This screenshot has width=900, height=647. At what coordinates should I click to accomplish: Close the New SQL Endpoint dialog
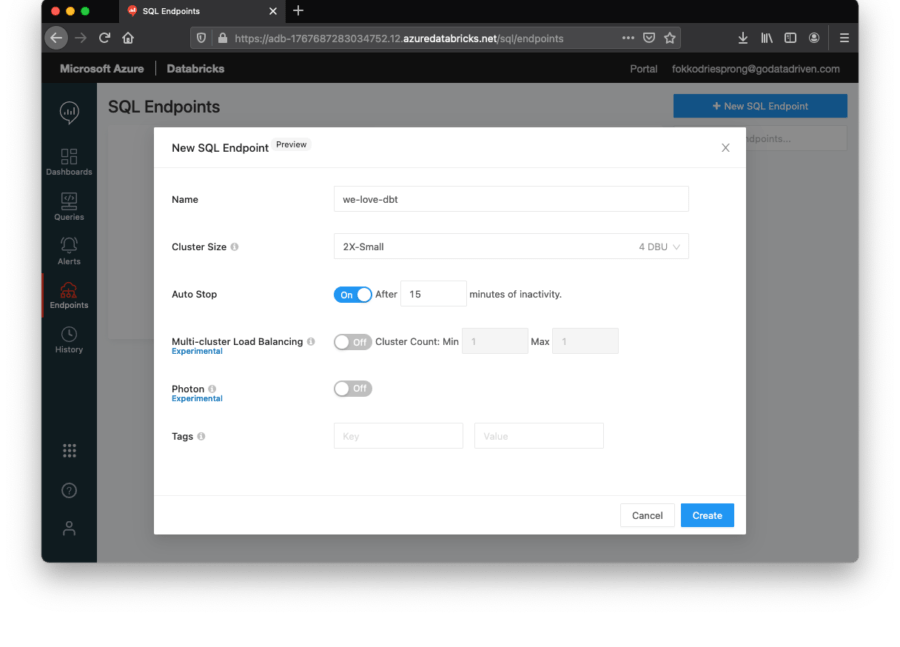pos(726,148)
